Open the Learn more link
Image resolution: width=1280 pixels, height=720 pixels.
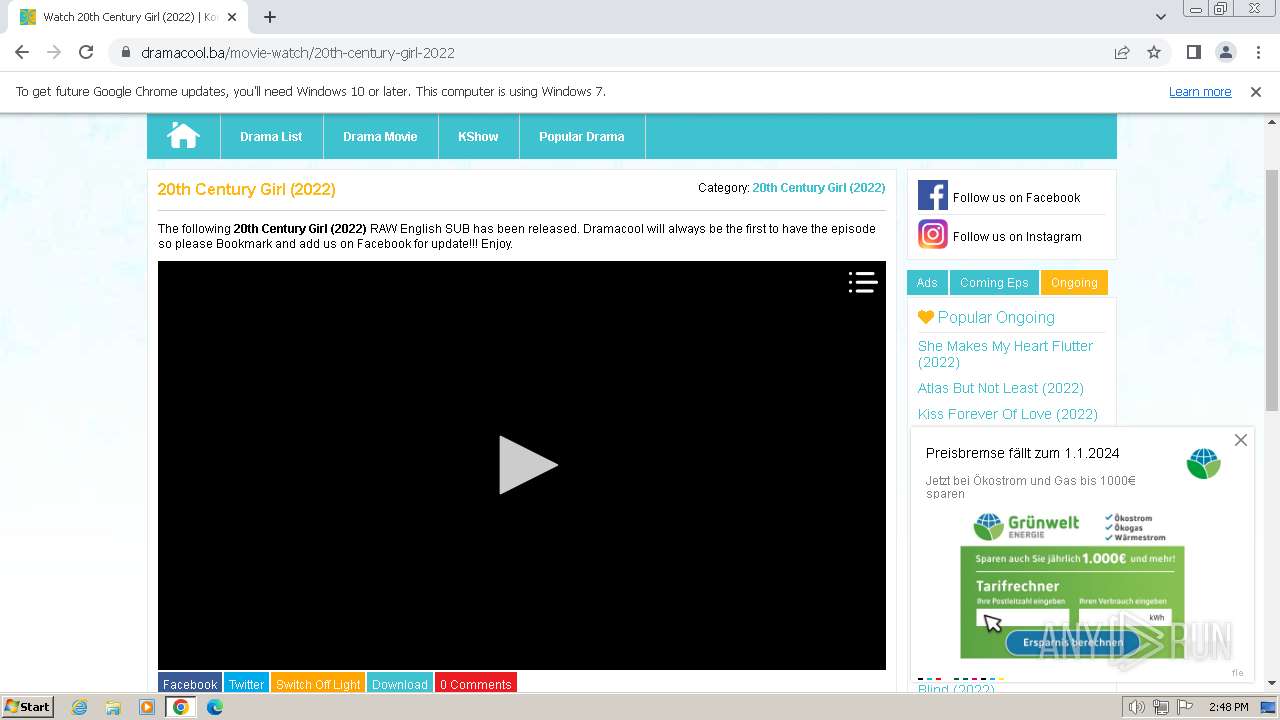coord(1200,91)
